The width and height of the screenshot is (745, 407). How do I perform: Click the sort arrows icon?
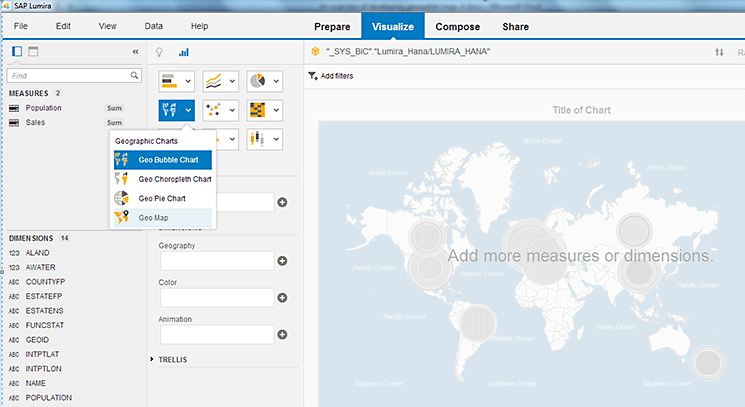(x=719, y=52)
